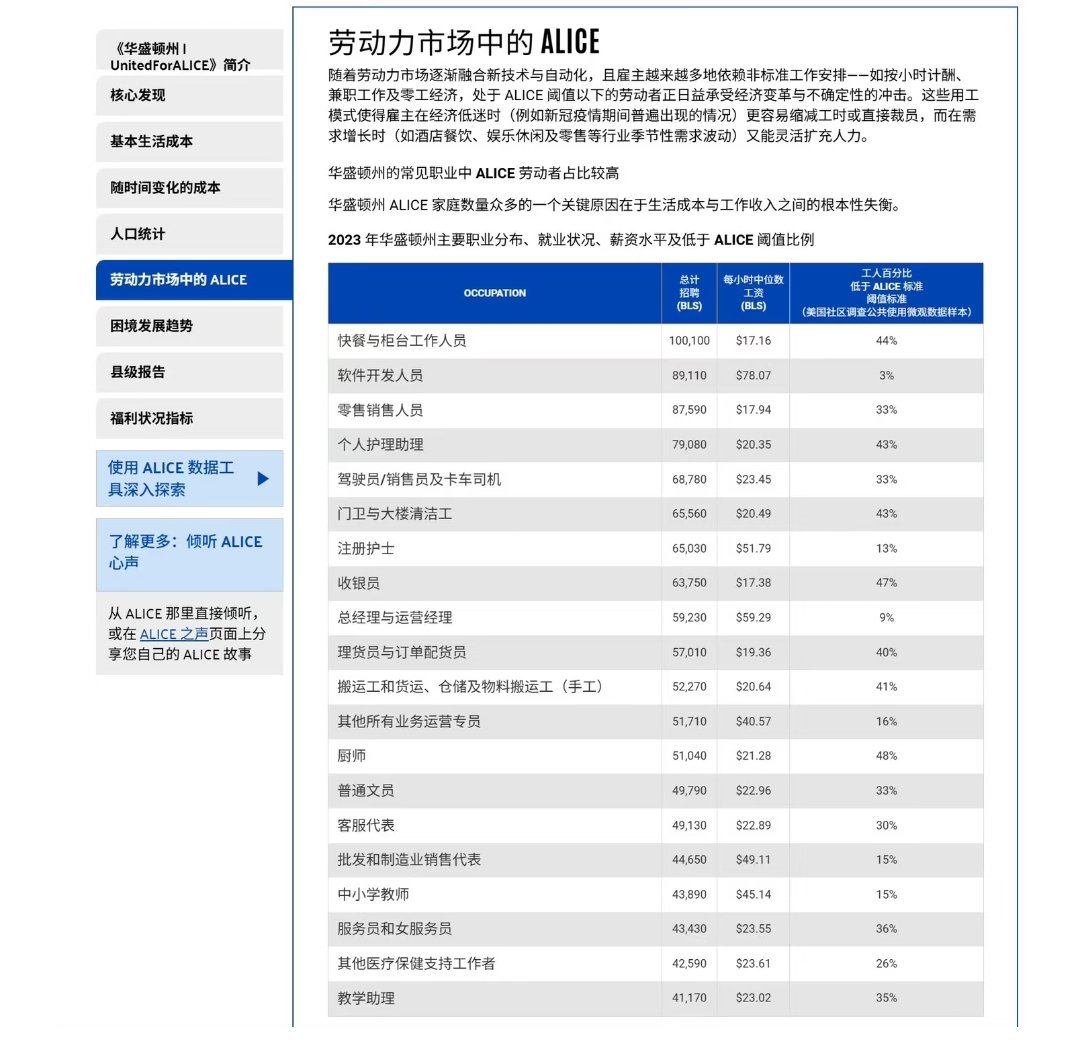Open 了解更多：倾听 ALICE 心声 panel
This screenshot has width=1080, height=1040.
click(189, 555)
